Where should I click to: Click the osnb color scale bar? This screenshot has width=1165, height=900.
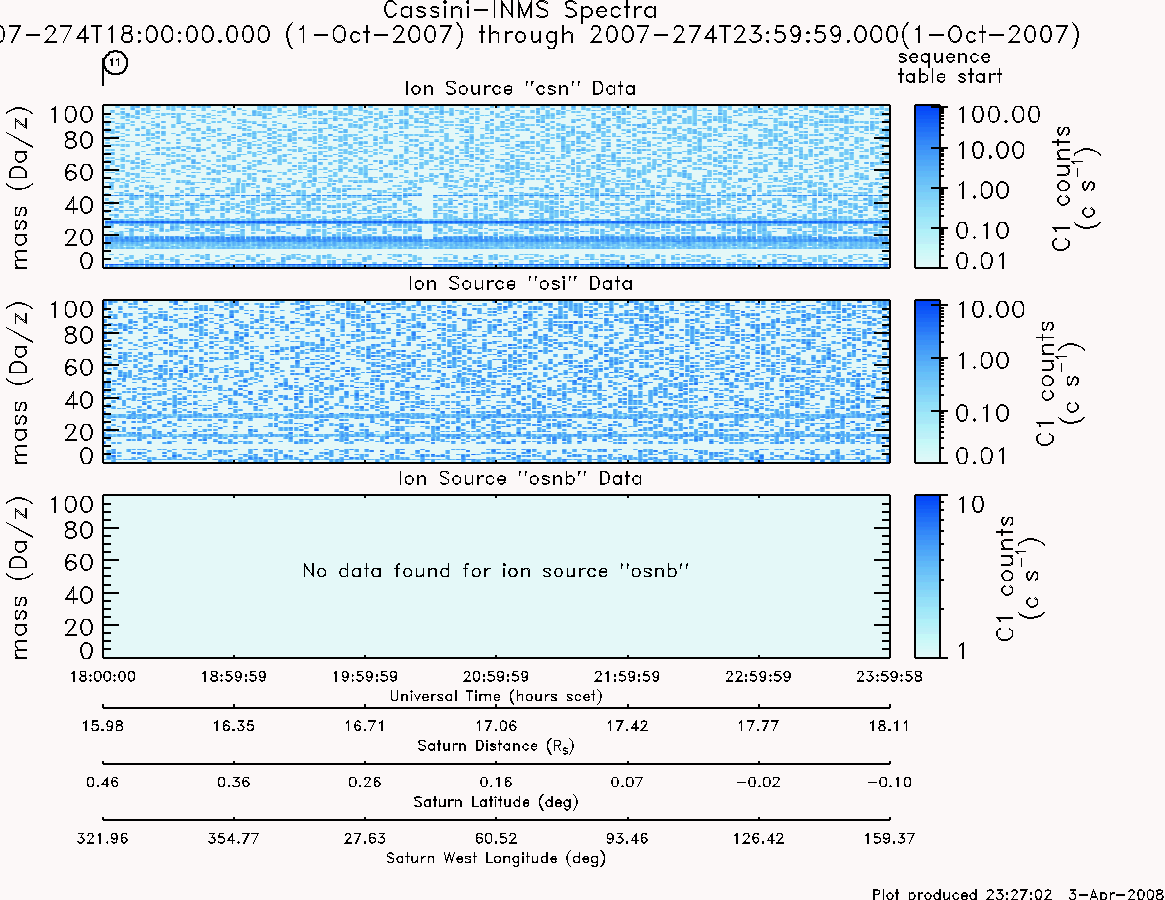927,576
